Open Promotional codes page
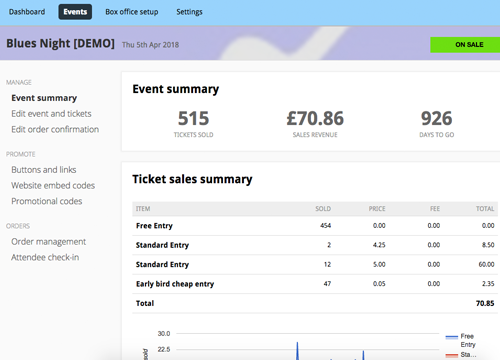The width and height of the screenshot is (500, 360). pyautogui.click(x=47, y=201)
